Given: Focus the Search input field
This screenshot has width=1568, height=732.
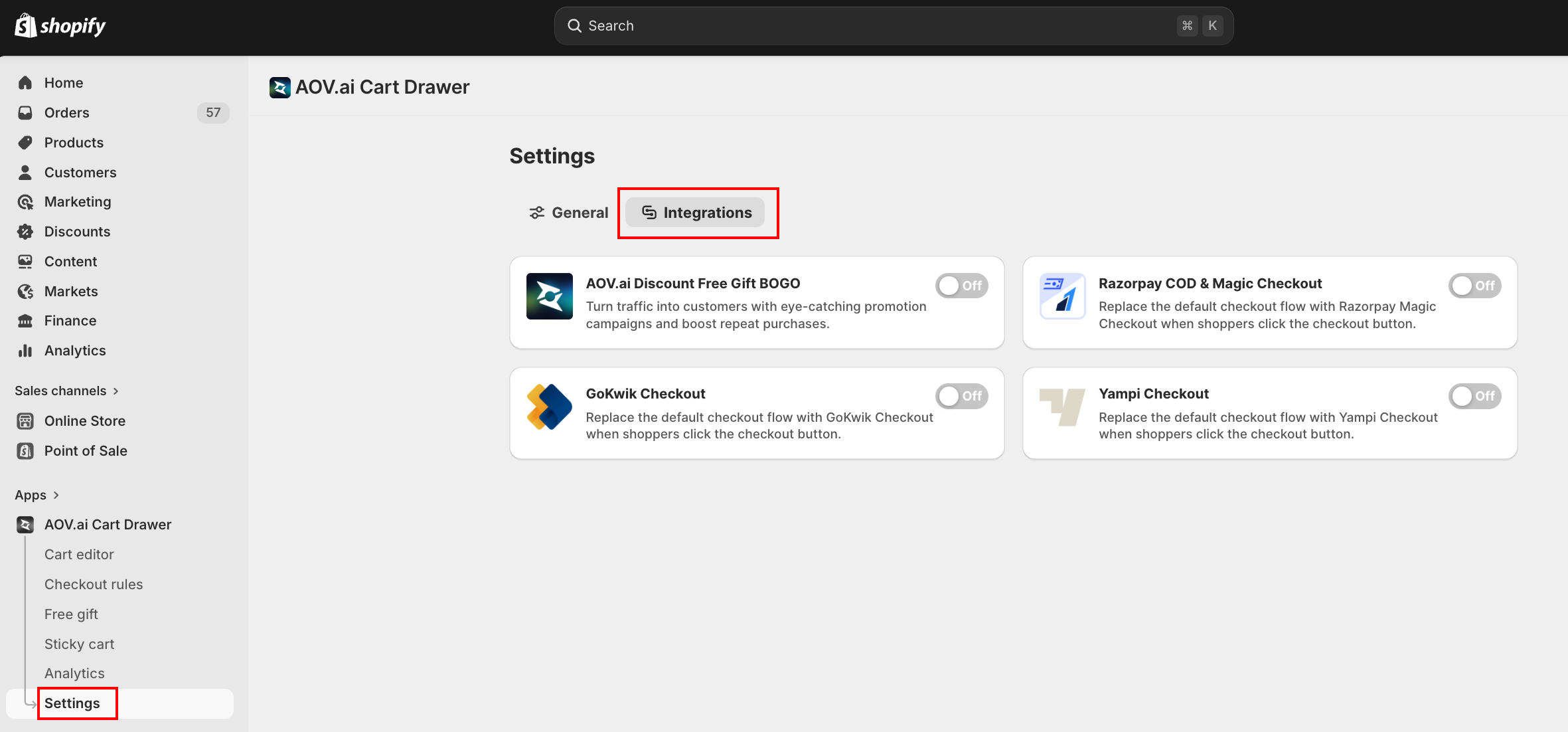Looking at the screenshot, I should point(894,26).
